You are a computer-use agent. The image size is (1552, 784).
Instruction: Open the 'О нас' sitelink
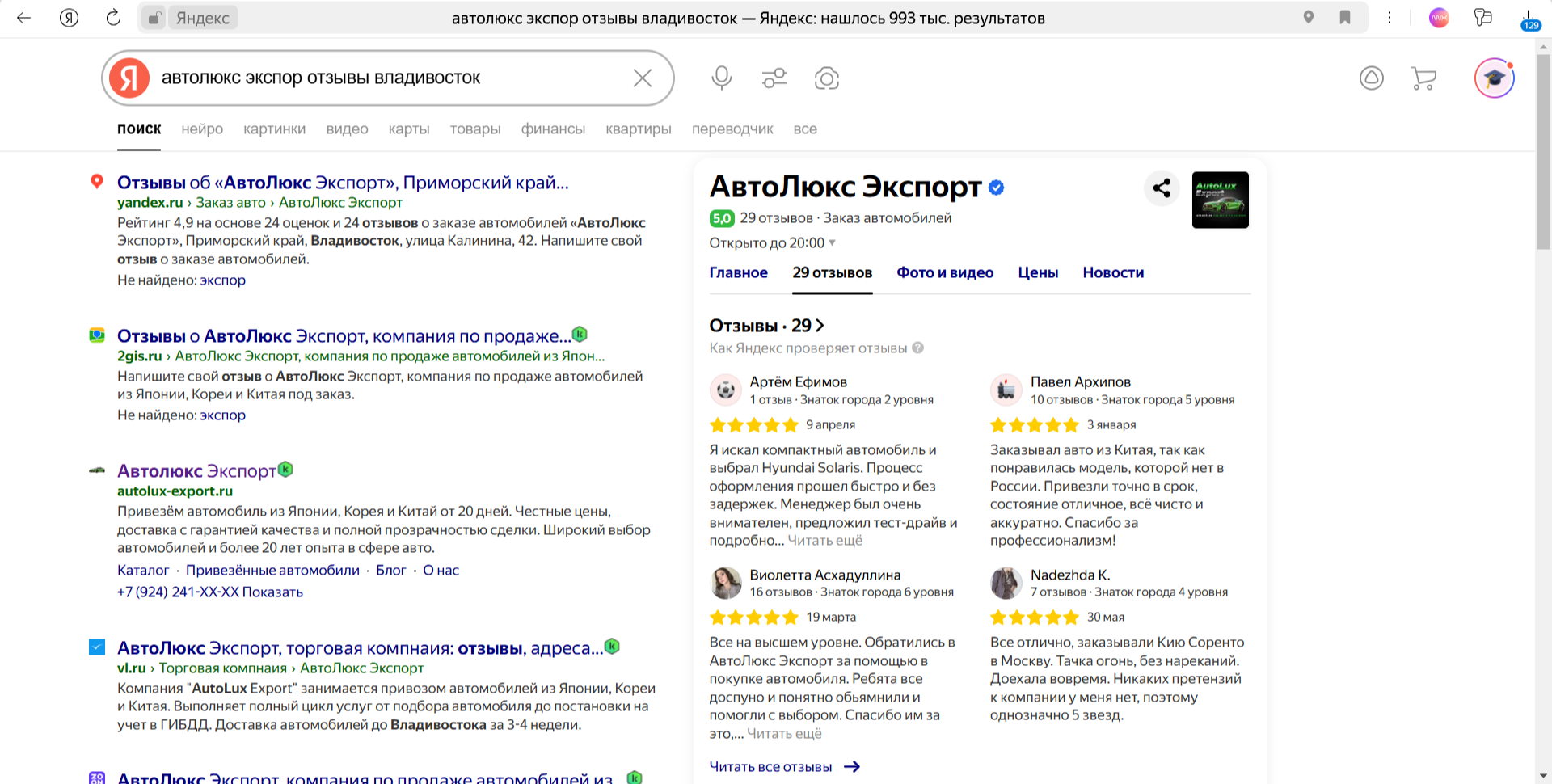(441, 571)
